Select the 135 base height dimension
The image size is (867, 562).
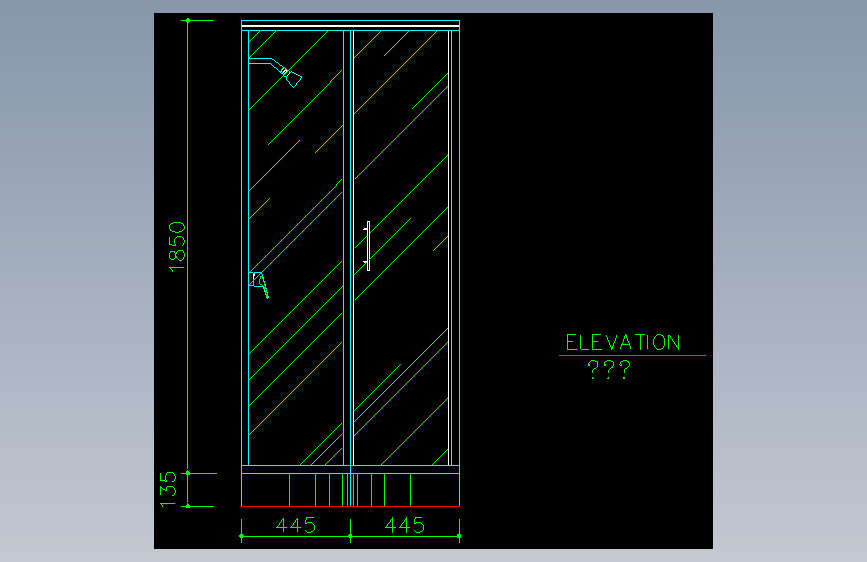coord(168,489)
